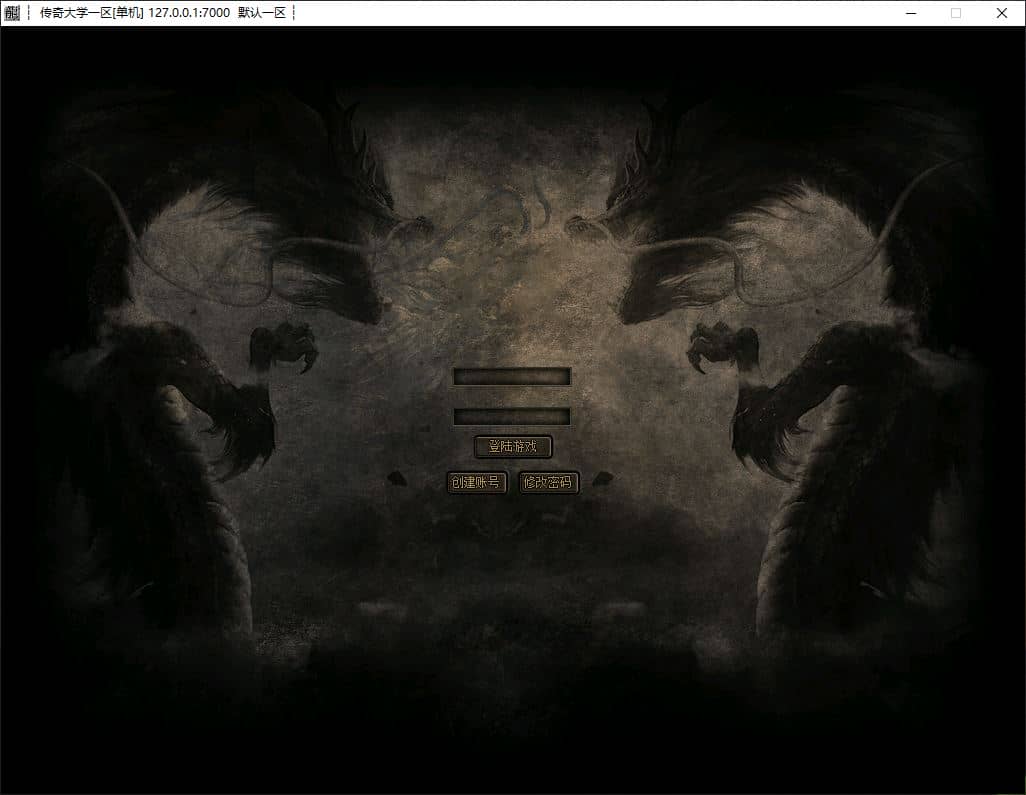Viewport: 1026px width, 795px height.
Task: Select the 修改密码 change password button
Action: (x=548, y=482)
